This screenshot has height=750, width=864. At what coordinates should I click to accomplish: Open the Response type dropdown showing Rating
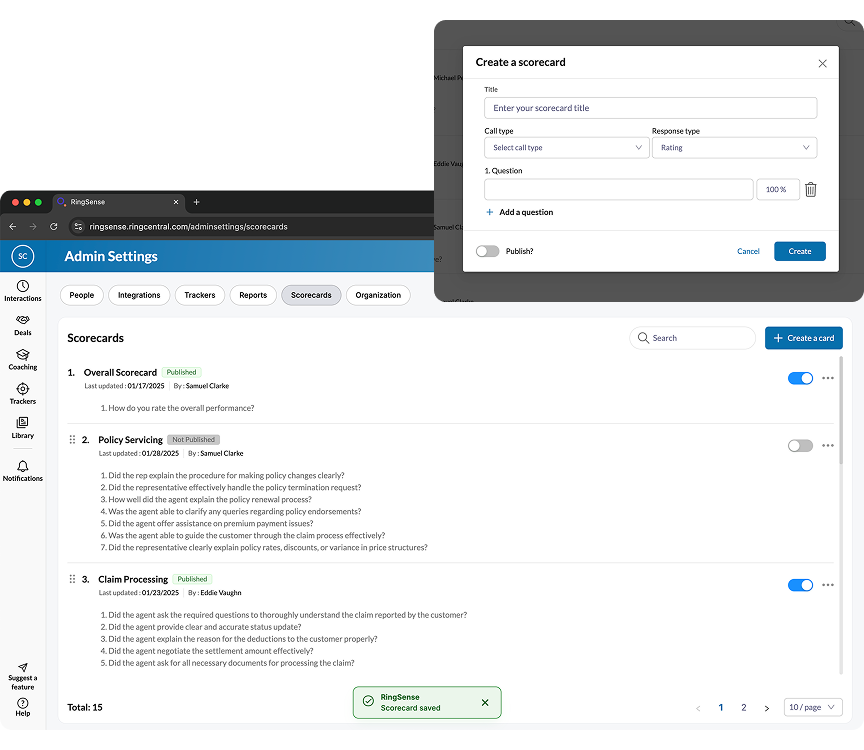click(x=734, y=147)
